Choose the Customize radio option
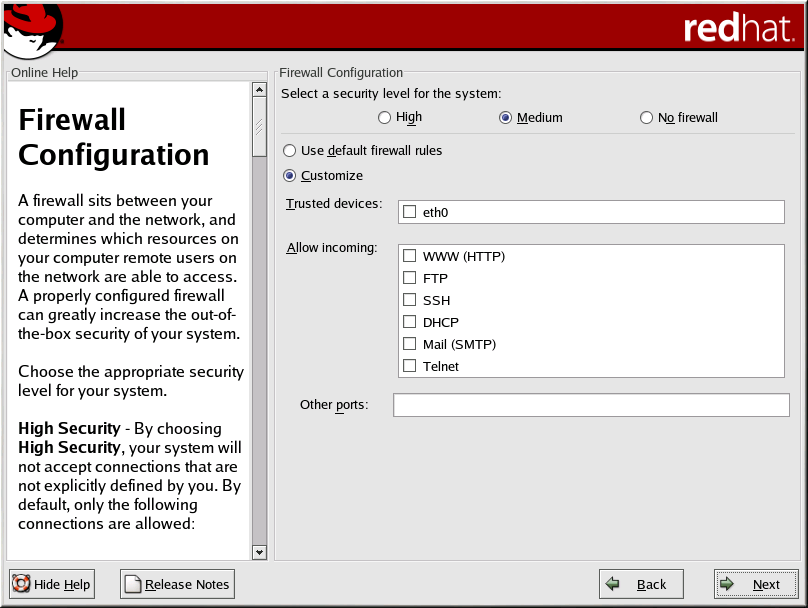The image size is (808, 608). pos(290,176)
